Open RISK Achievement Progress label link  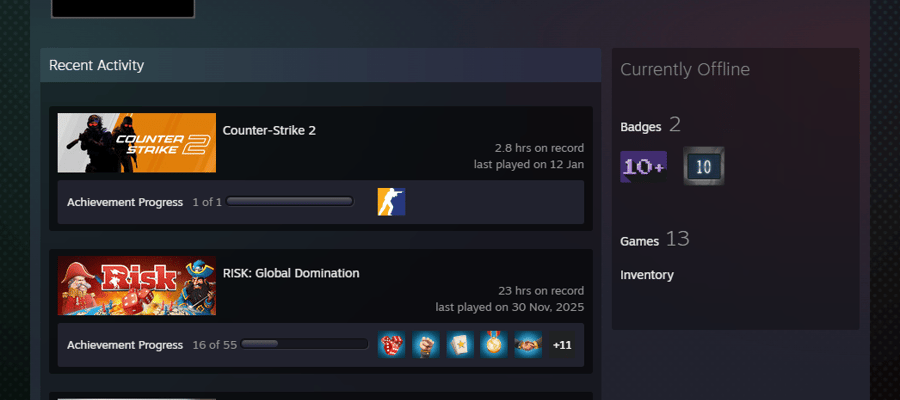125,345
